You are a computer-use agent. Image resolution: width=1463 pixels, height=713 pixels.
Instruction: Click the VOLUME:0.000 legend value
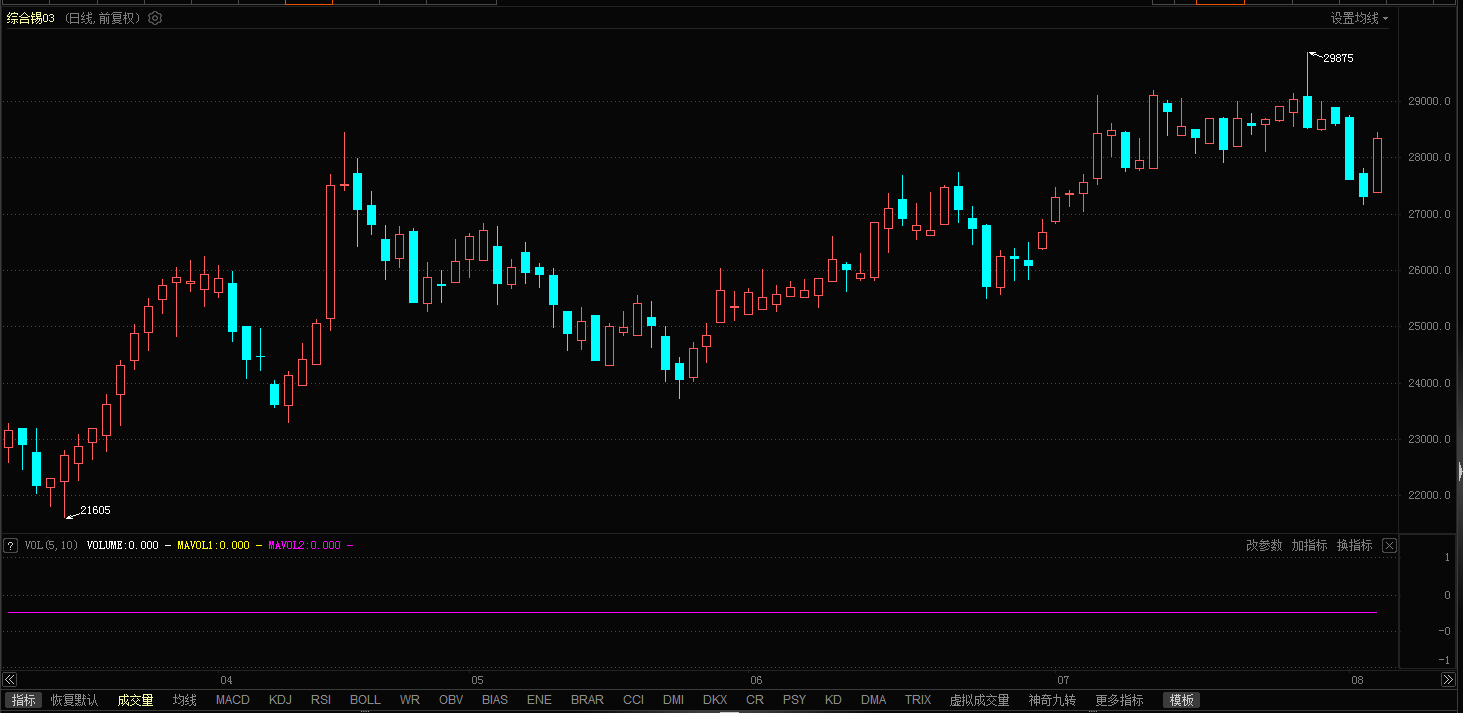pos(122,545)
